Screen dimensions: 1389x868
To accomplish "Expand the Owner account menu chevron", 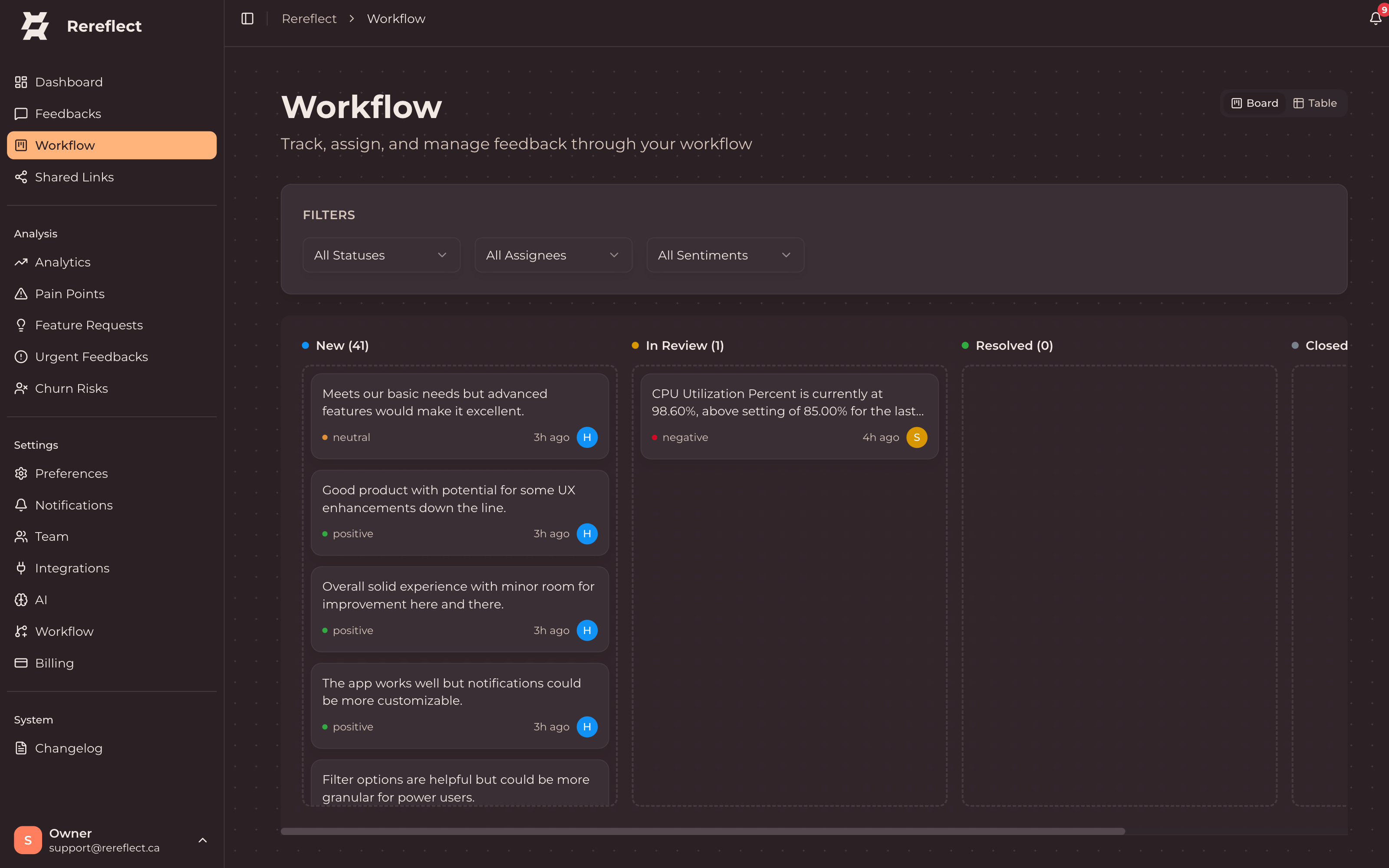I will 203,841.
